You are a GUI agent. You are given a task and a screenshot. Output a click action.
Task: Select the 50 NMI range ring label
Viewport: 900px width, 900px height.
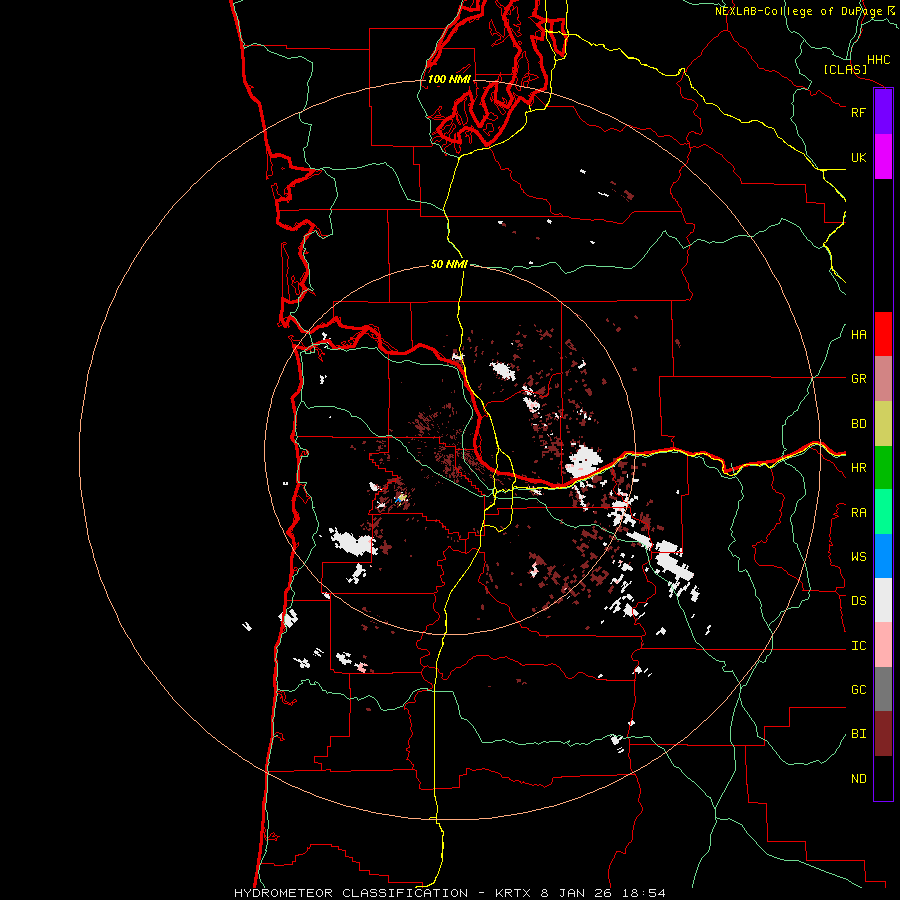(x=449, y=264)
